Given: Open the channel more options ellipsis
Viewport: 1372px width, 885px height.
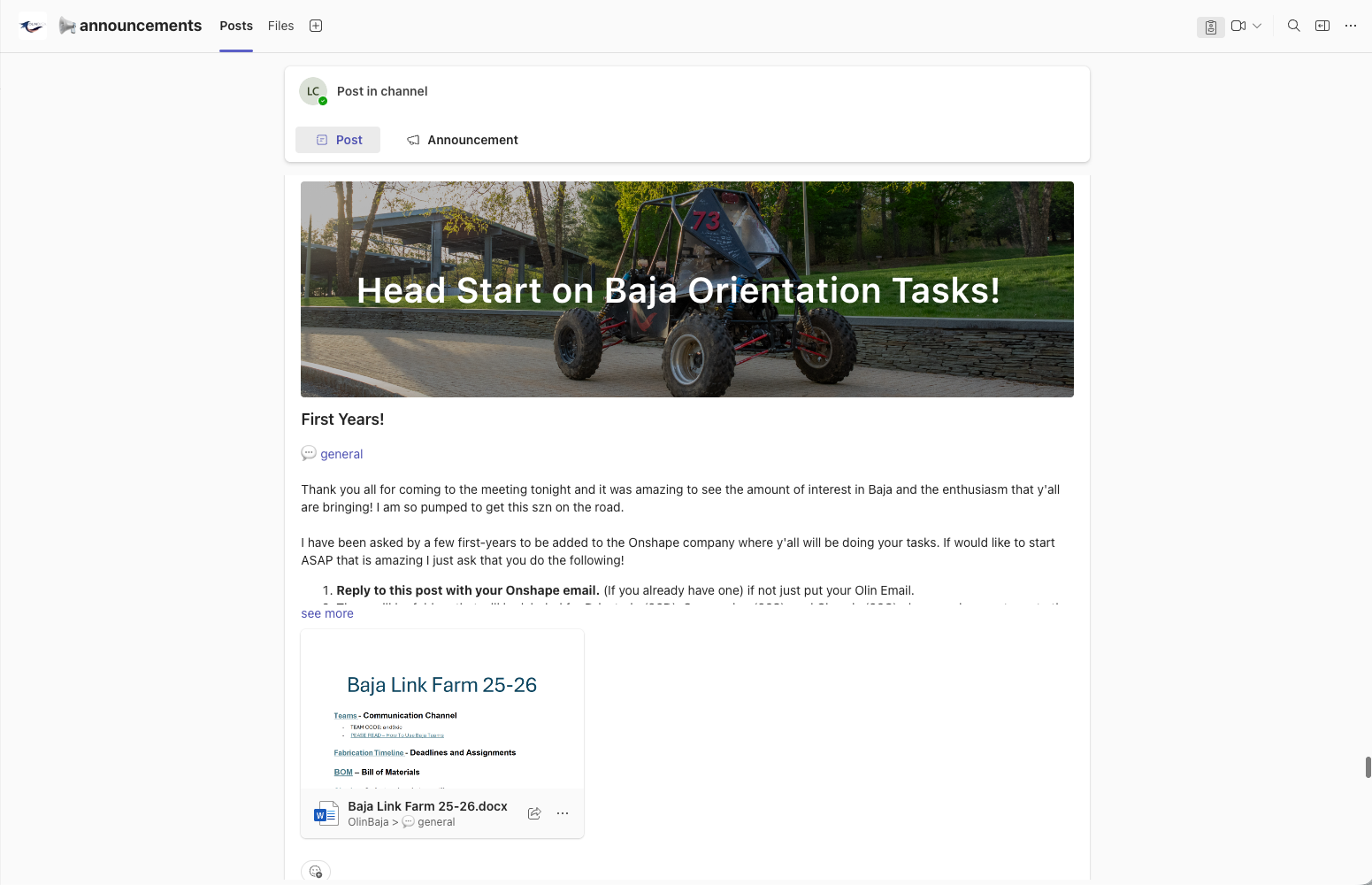Looking at the screenshot, I should (1350, 26).
